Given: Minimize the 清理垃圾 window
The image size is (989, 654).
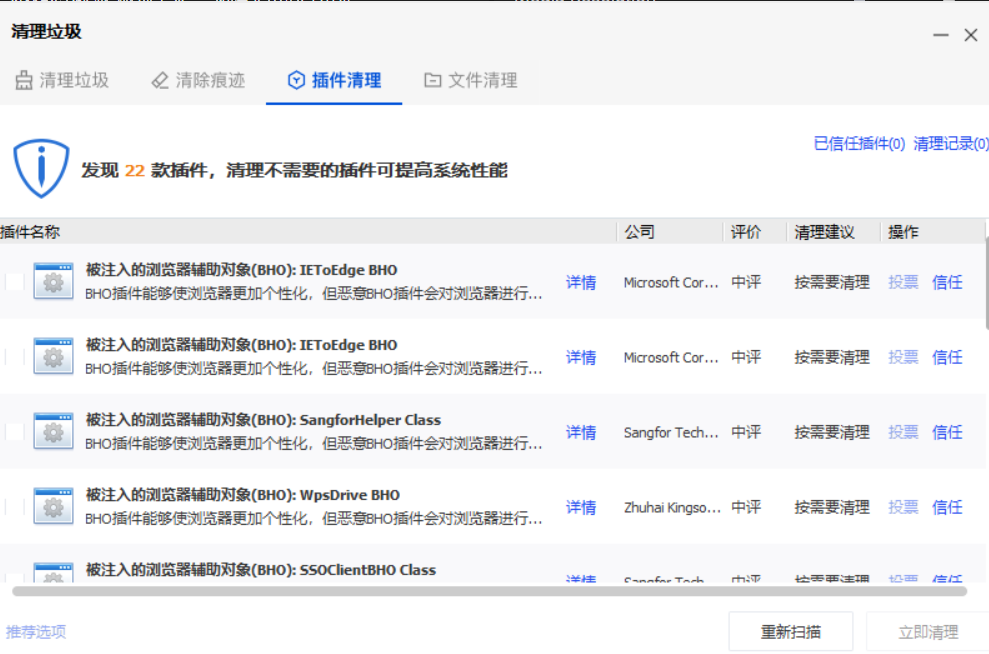Looking at the screenshot, I should click(x=940, y=35).
